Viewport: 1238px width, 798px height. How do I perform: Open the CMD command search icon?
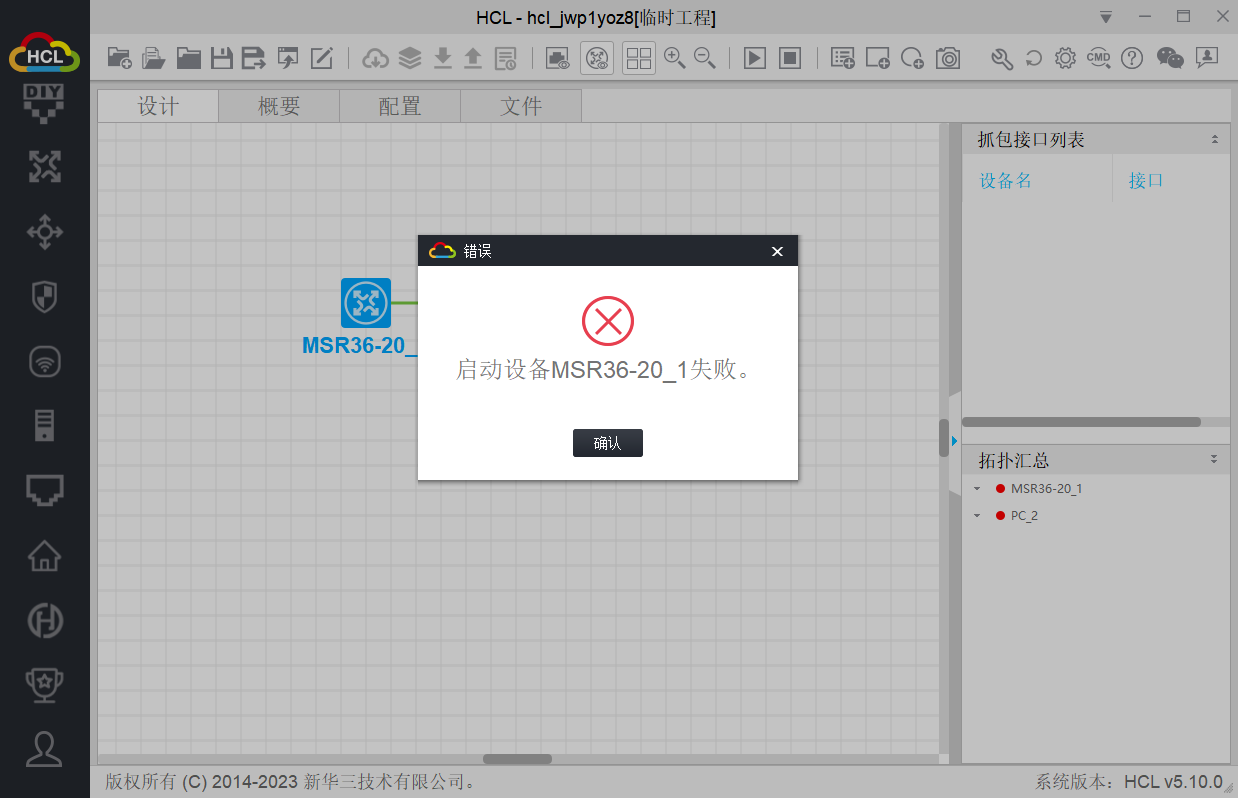(x=1099, y=58)
